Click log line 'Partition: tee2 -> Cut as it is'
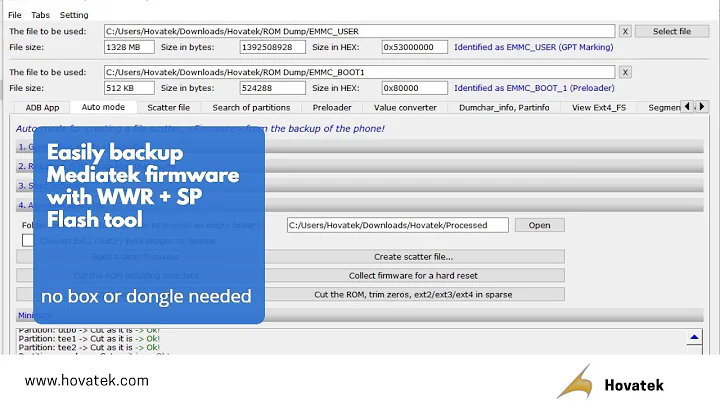Image resolution: width=720 pixels, height=404 pixels. click(x=89, y=348)
